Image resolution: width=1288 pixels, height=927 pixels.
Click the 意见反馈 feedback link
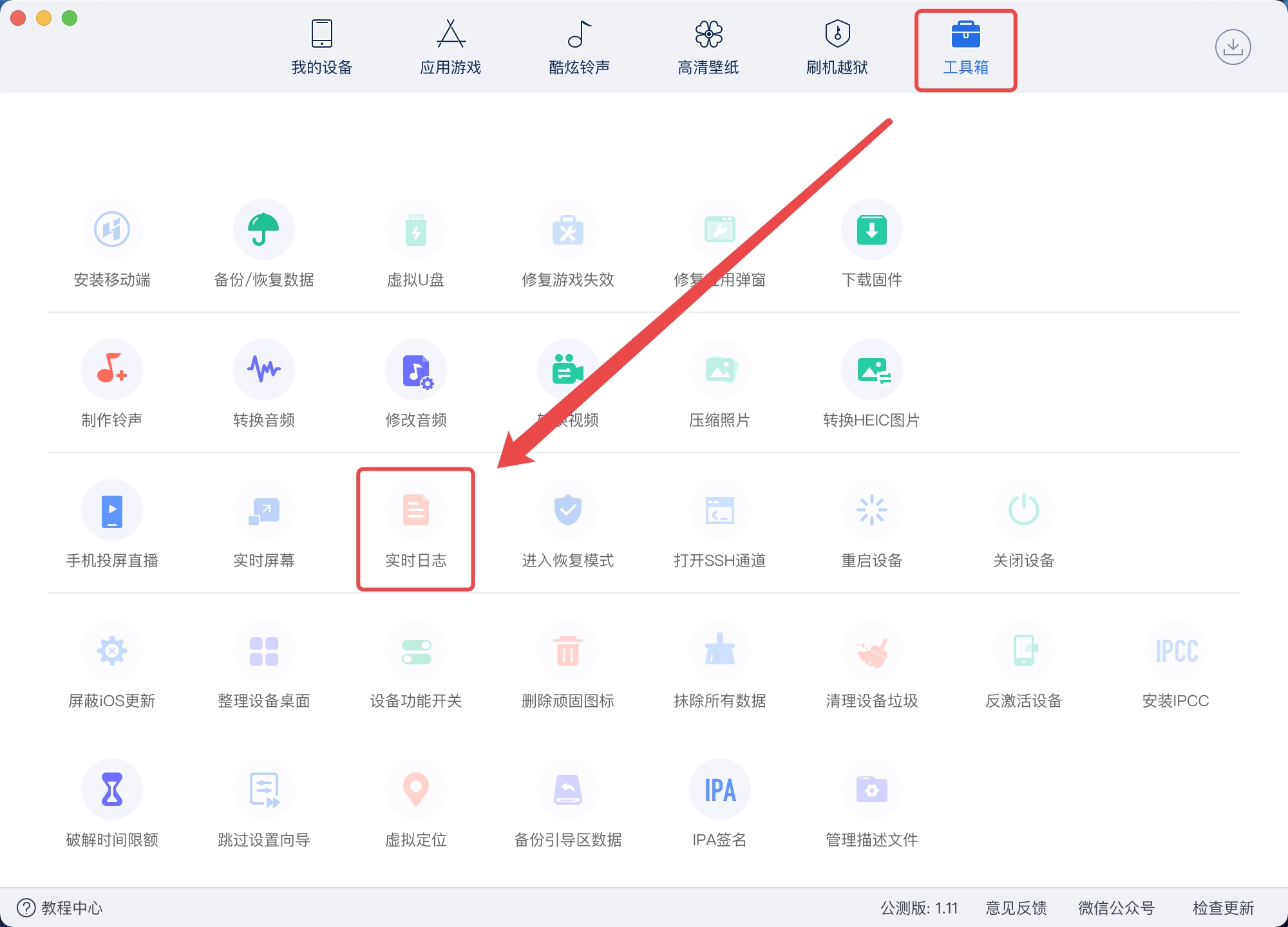point(1016,908)
